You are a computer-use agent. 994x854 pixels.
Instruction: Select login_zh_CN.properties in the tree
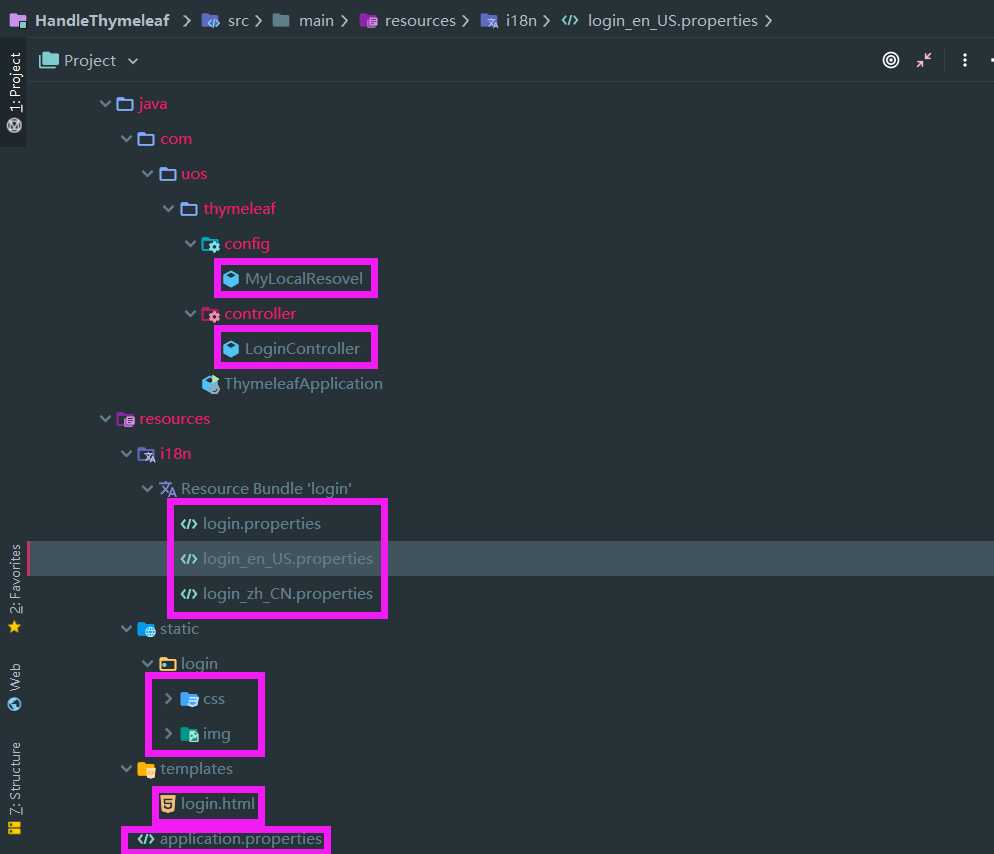tap(287, 593)
